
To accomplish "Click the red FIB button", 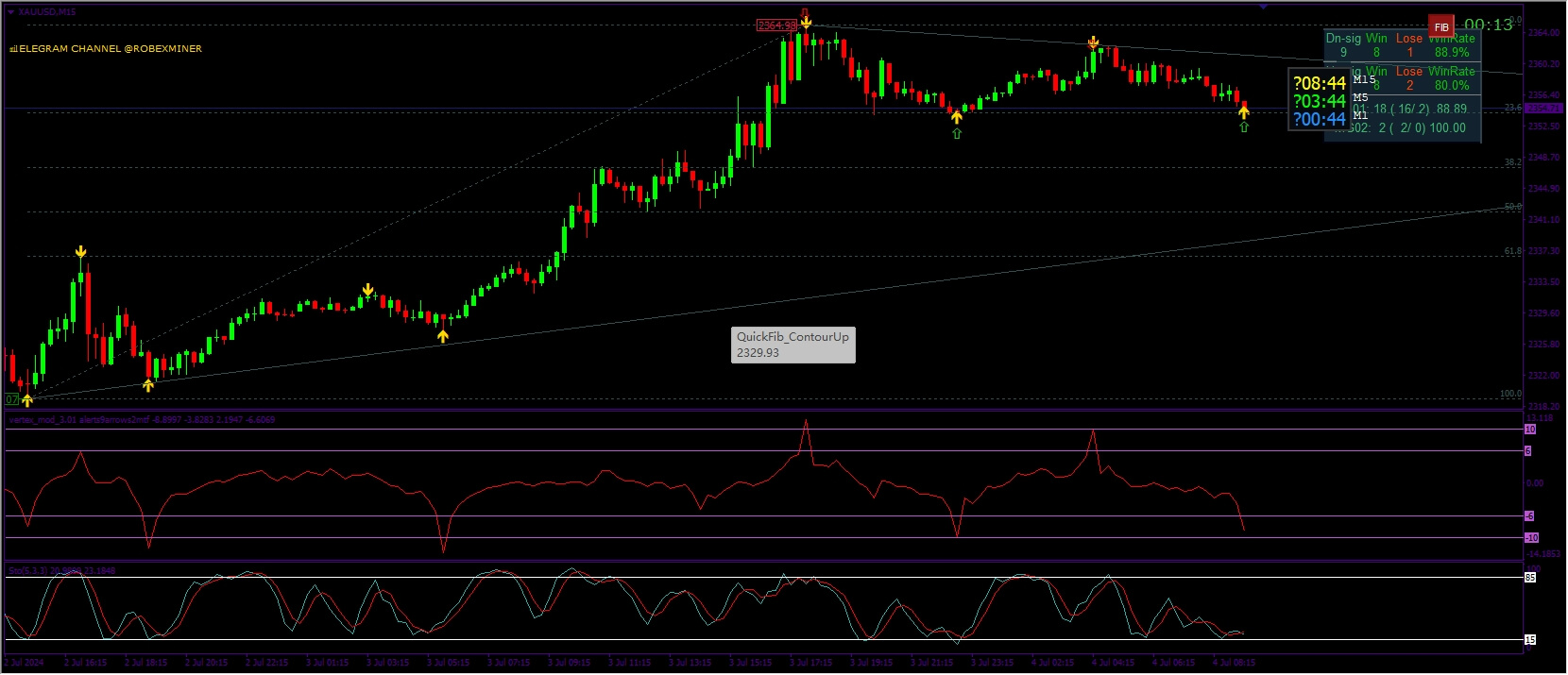I will (1440, 26).
